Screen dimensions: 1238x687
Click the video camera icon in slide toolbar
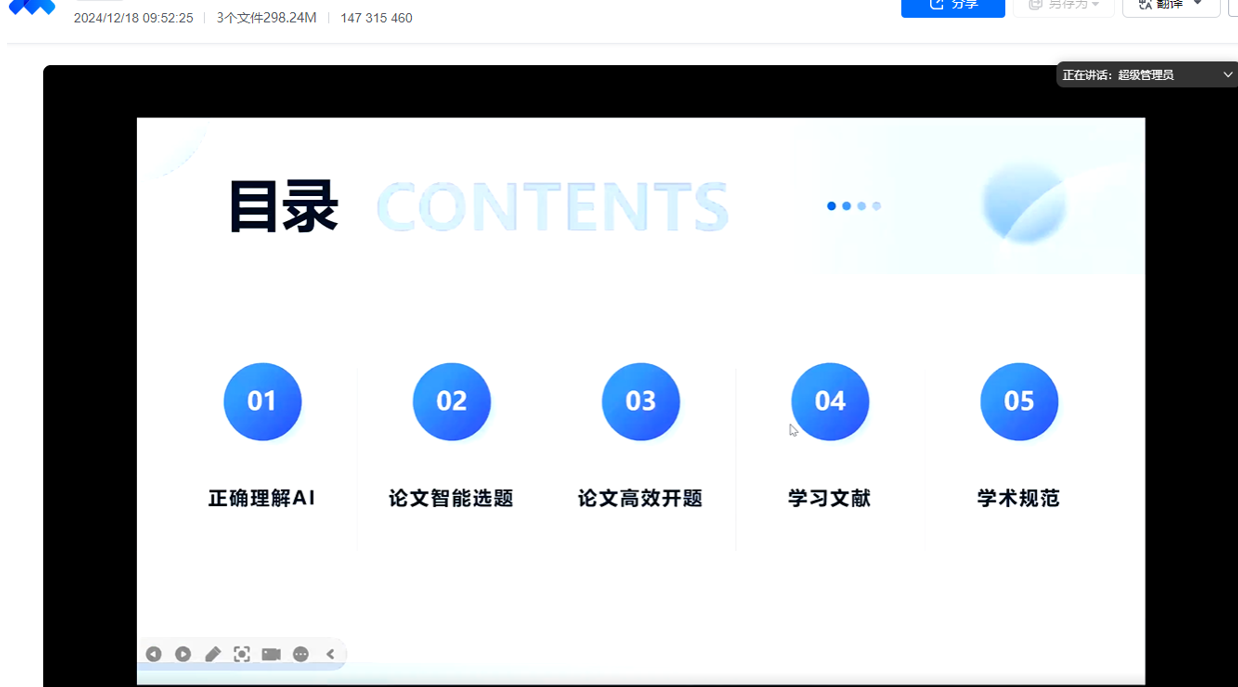[271, 654]
